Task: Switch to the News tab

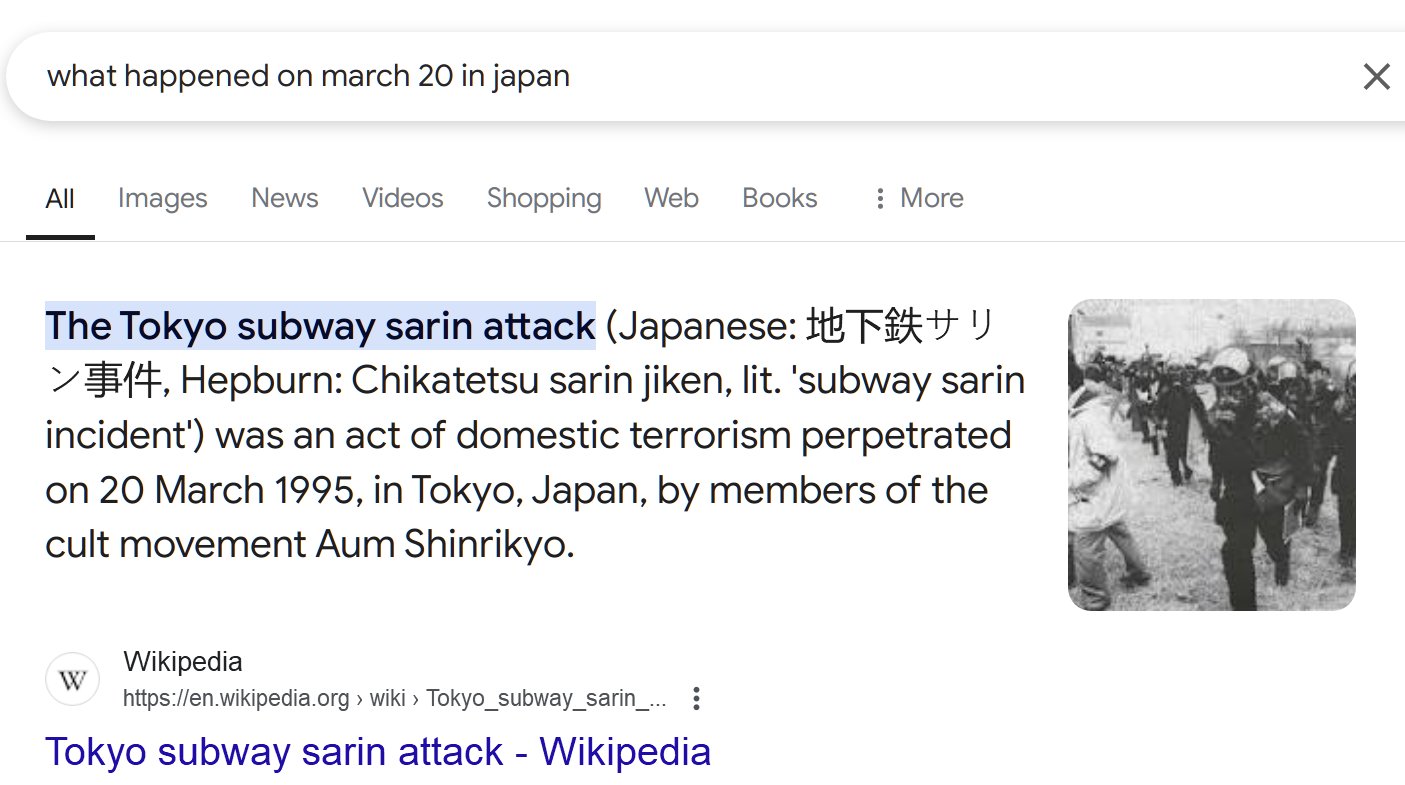Action: [x=285, y=198]
